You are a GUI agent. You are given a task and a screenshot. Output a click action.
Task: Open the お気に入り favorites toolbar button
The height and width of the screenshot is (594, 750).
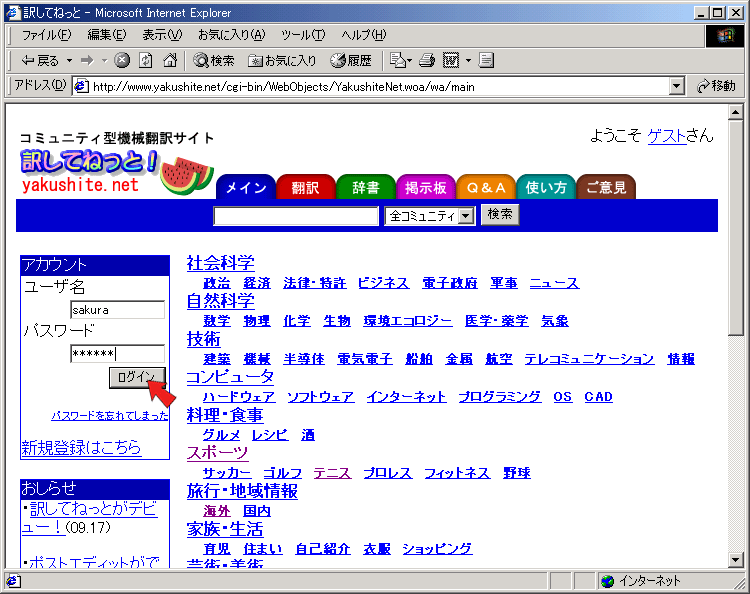(x=282, y=60)
